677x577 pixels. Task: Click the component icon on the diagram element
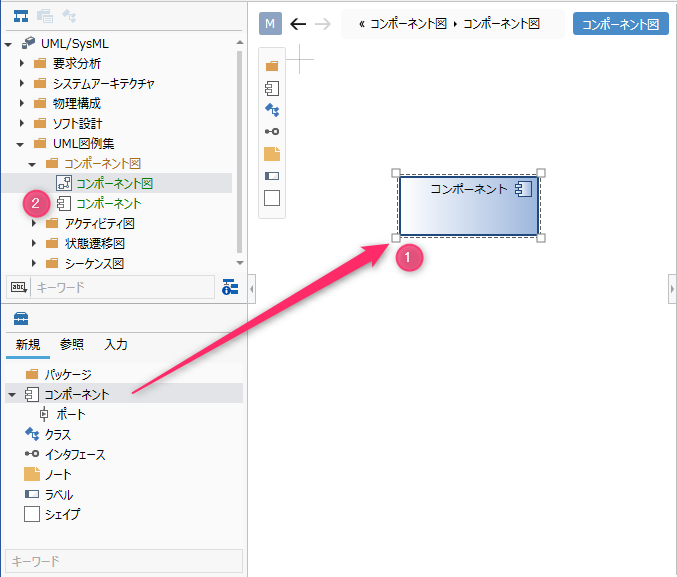pyautogui.click(x=523, y=189)
